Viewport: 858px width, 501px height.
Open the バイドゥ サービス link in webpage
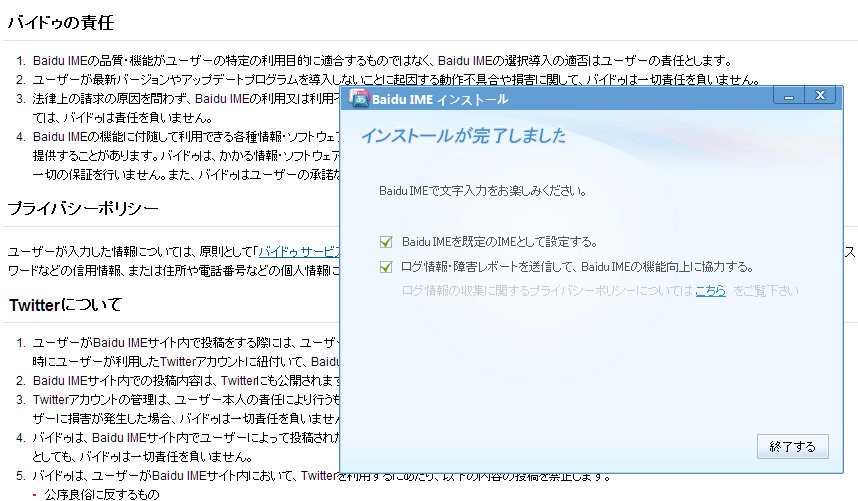tap(299, 252)
